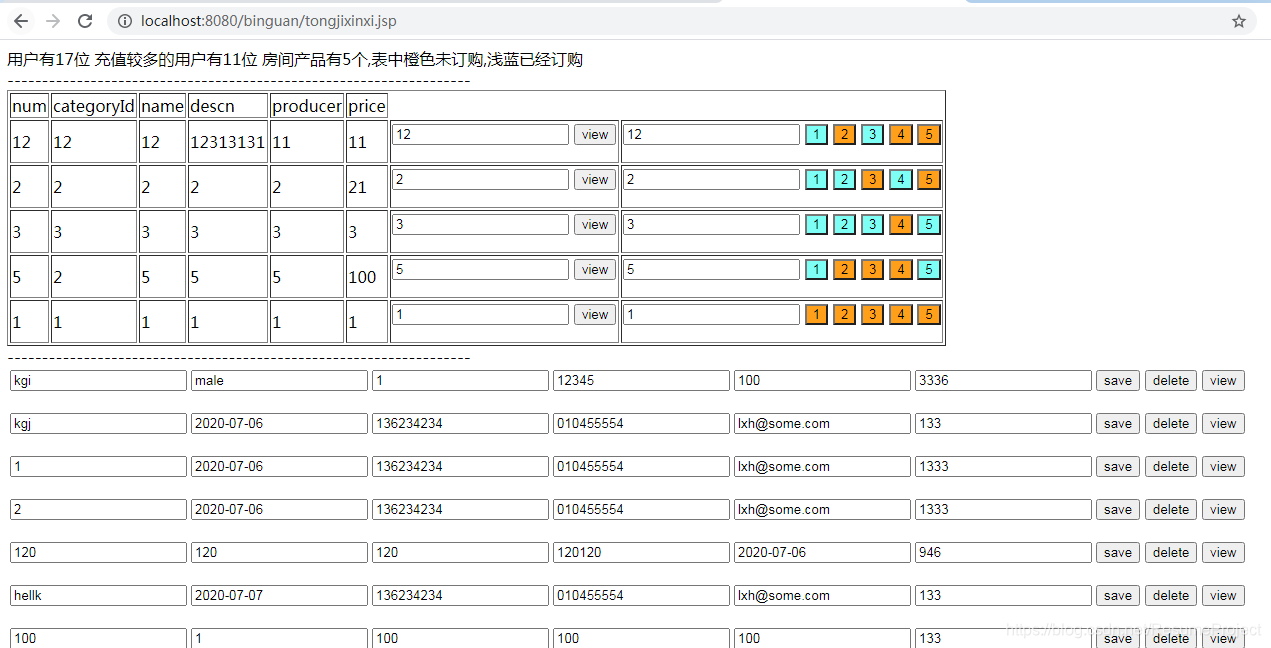Select orange room box 5 in product row 1
The width and height of the screenshot is (1271, 648).
coord(929,315)
